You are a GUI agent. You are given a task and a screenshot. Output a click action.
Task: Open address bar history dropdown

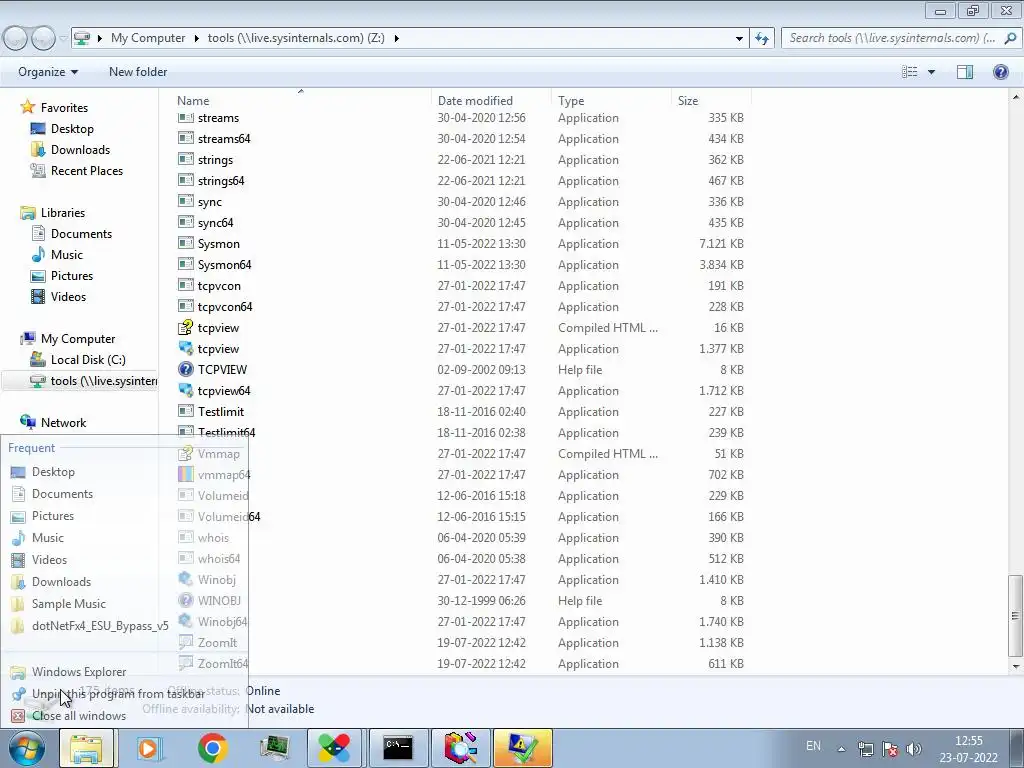click(x=739, y=39)
